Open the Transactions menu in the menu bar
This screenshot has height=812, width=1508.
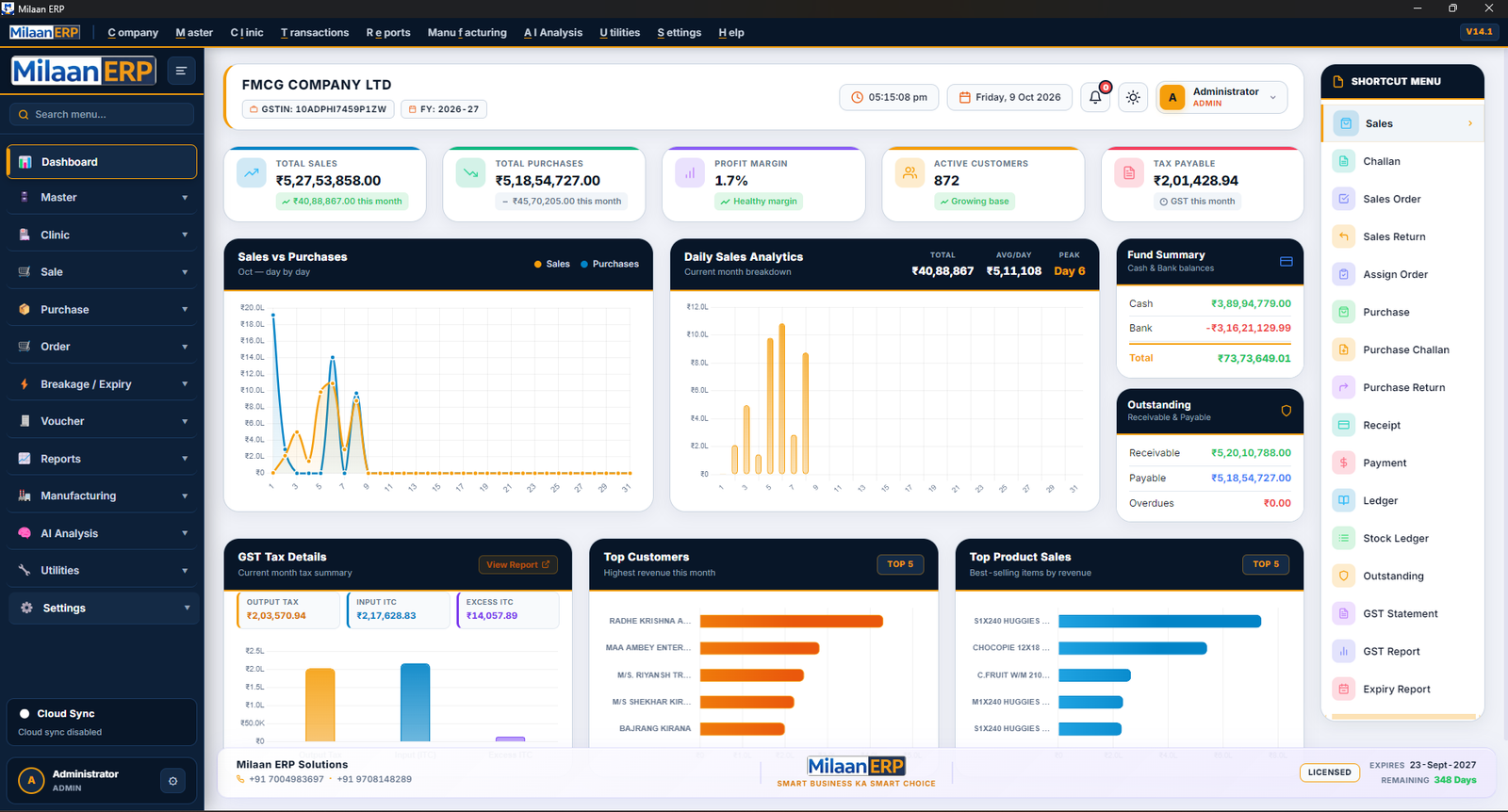pos(315,33)
